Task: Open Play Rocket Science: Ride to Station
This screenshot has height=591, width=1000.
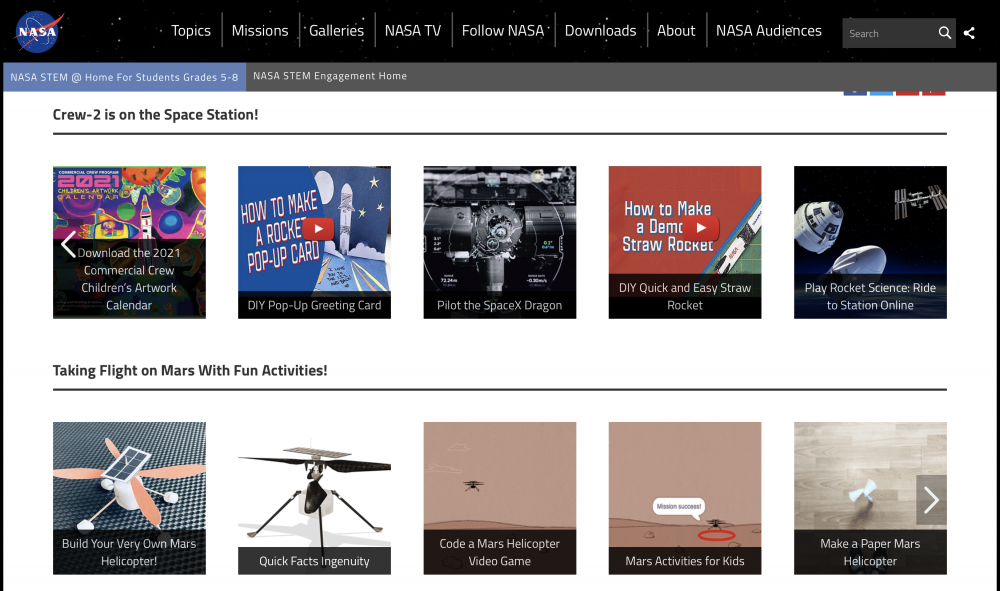Action: point(870,242)
